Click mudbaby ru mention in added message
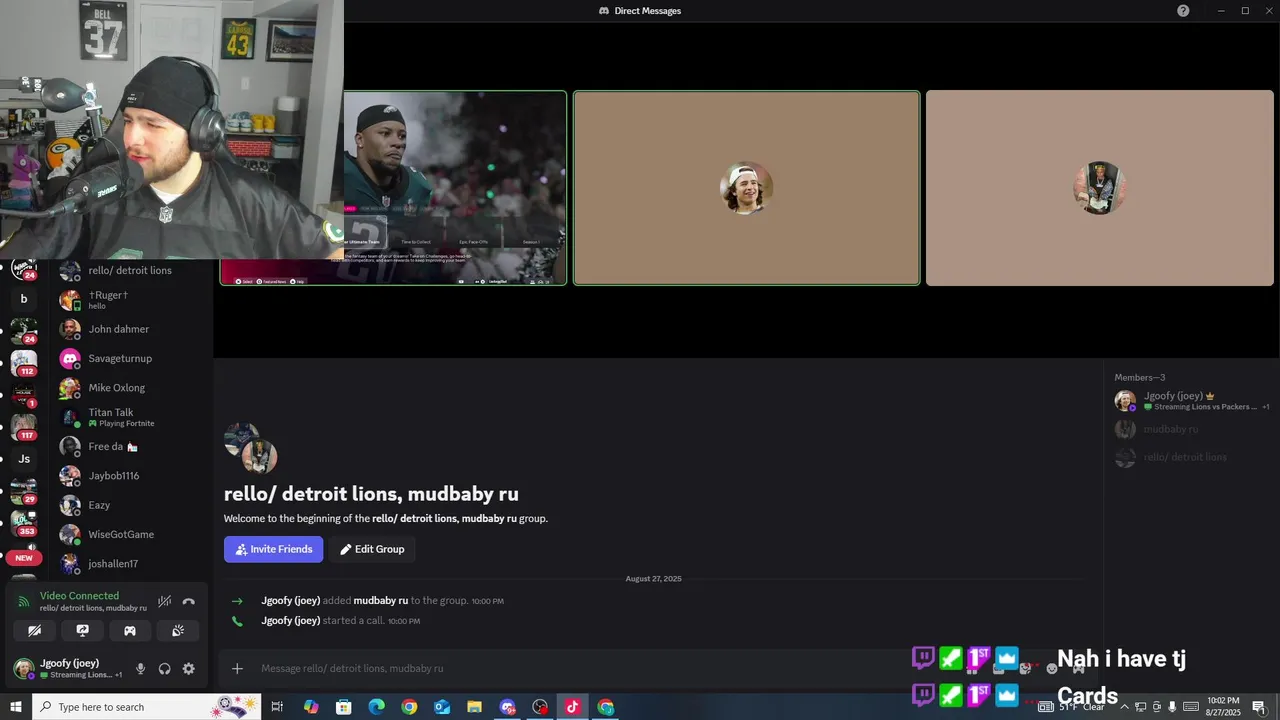 pyautogui.click(x=381, y=601)
